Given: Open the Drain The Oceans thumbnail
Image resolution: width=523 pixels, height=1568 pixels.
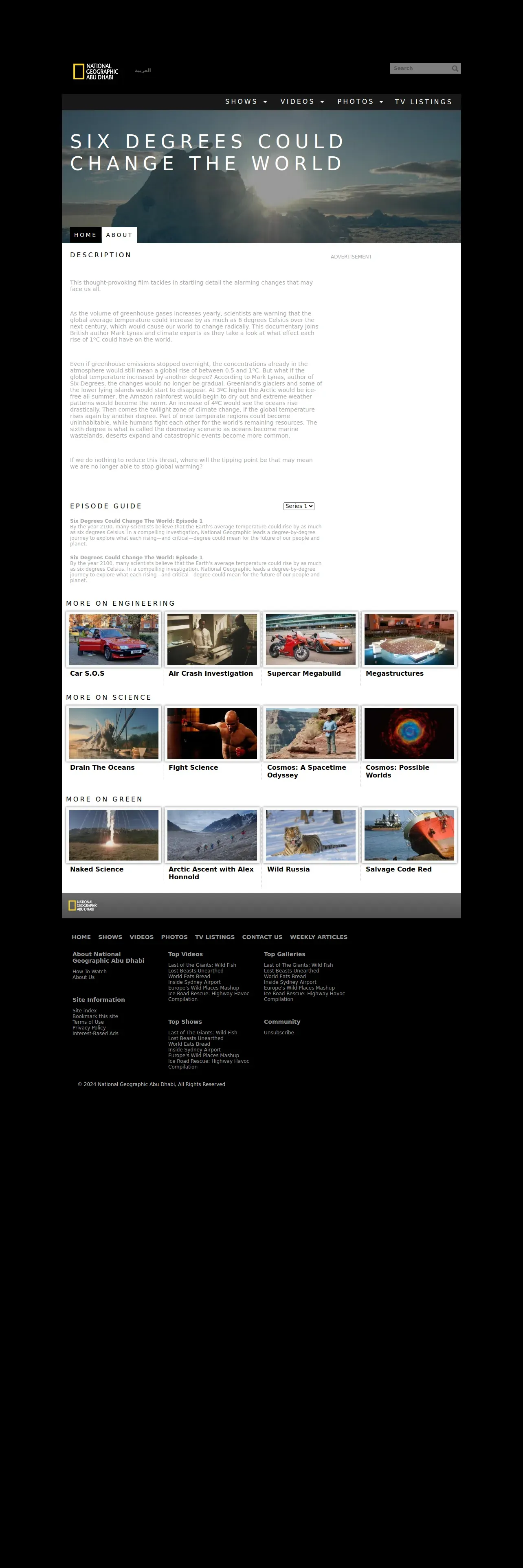Looking at the screenshot, I should tap(113, 734).
